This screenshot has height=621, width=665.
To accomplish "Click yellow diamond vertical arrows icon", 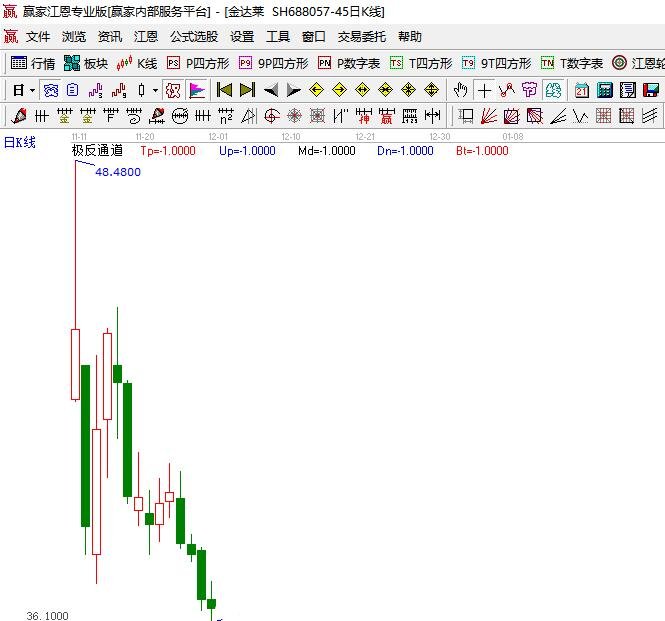I will 431,90.
